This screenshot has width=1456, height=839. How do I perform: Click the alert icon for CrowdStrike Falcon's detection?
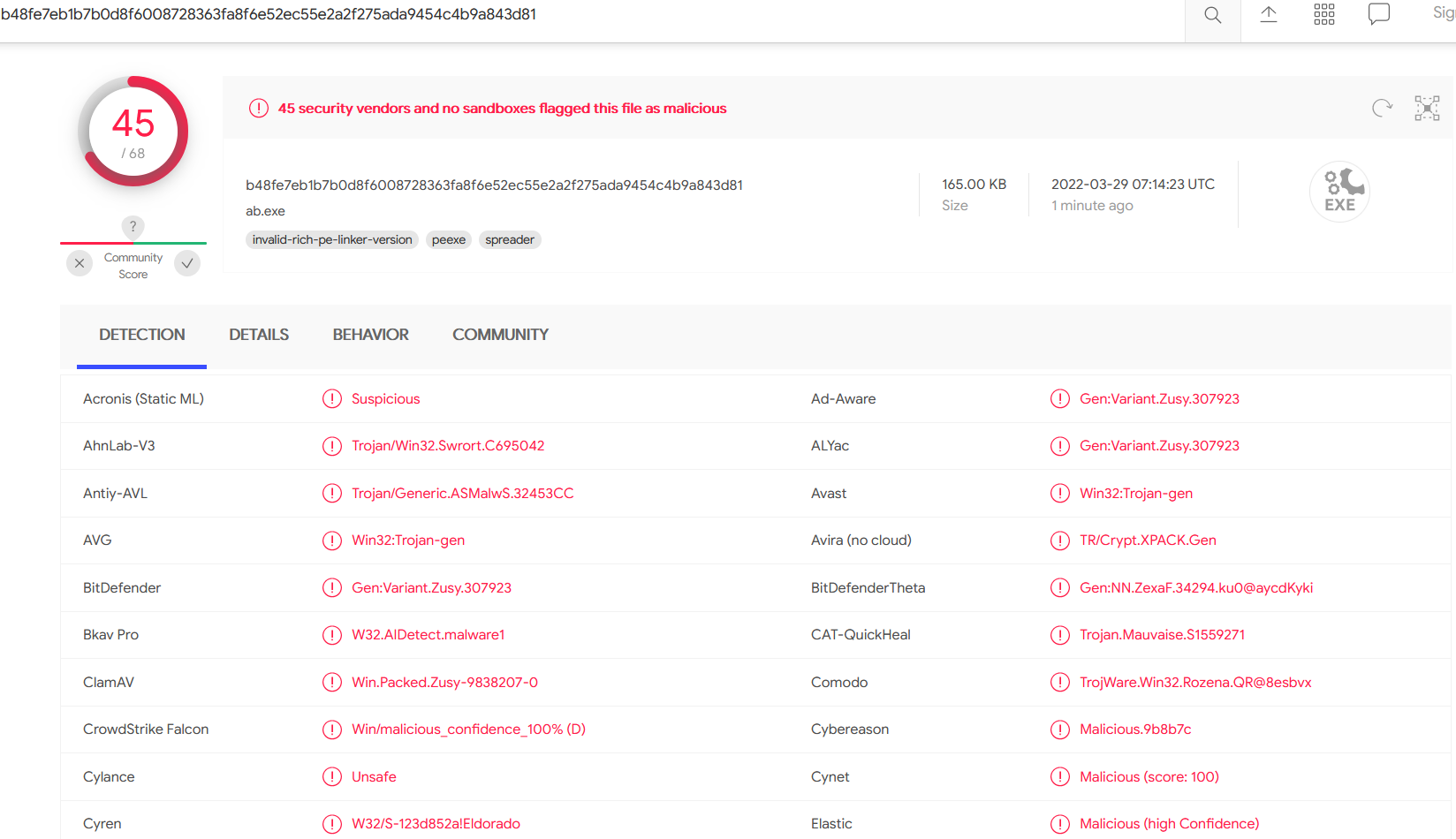coord(332,729)
